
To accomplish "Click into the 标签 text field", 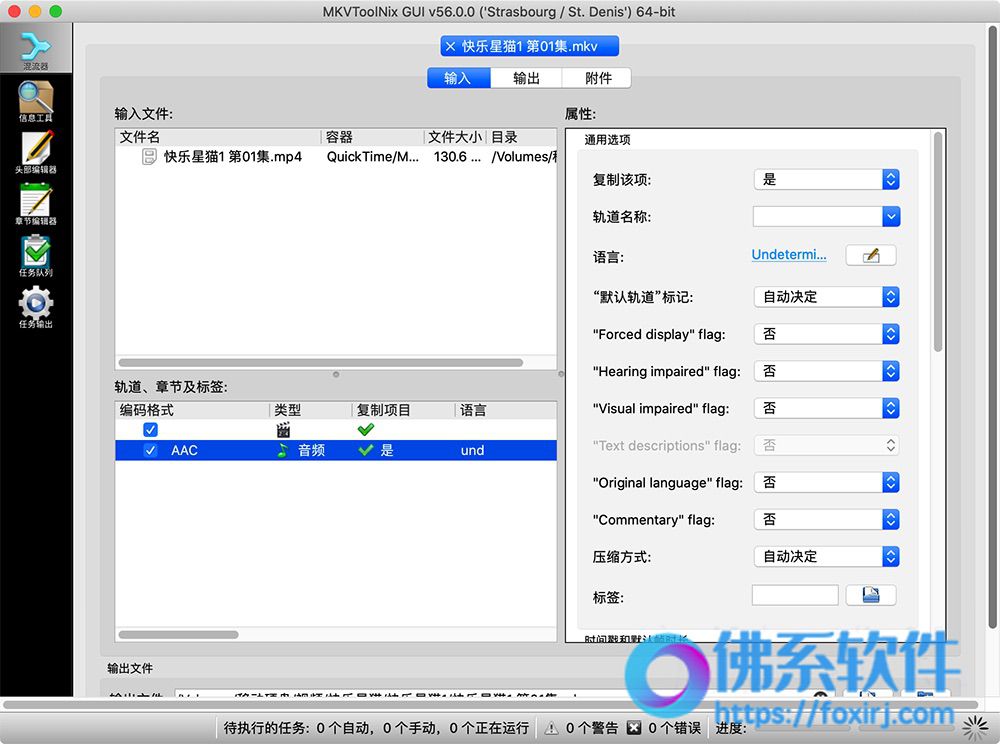I will tap(795, 595).
